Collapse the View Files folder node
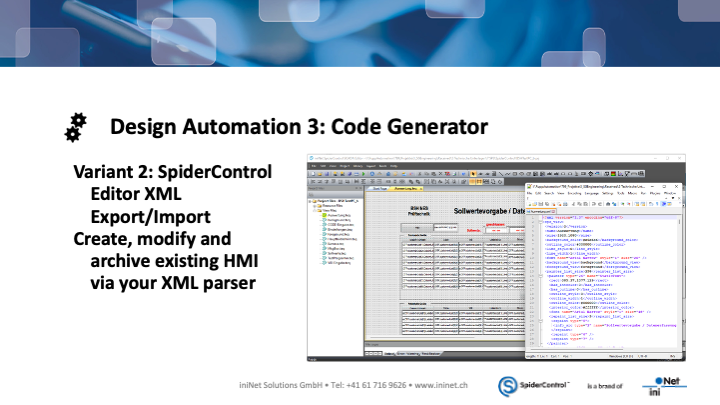 click(315, 211)
